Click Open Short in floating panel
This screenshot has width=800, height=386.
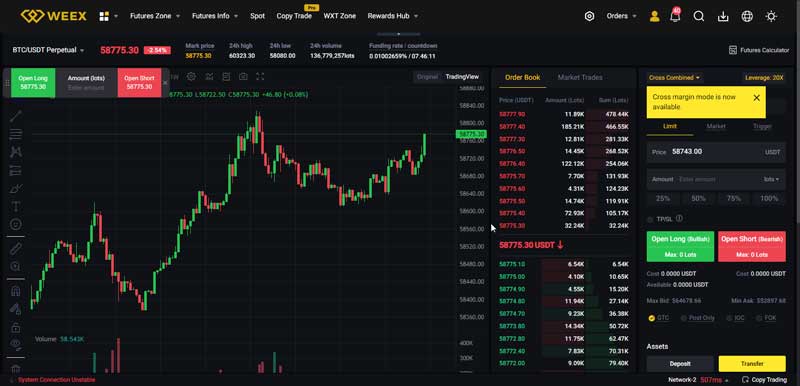(139, 83)
